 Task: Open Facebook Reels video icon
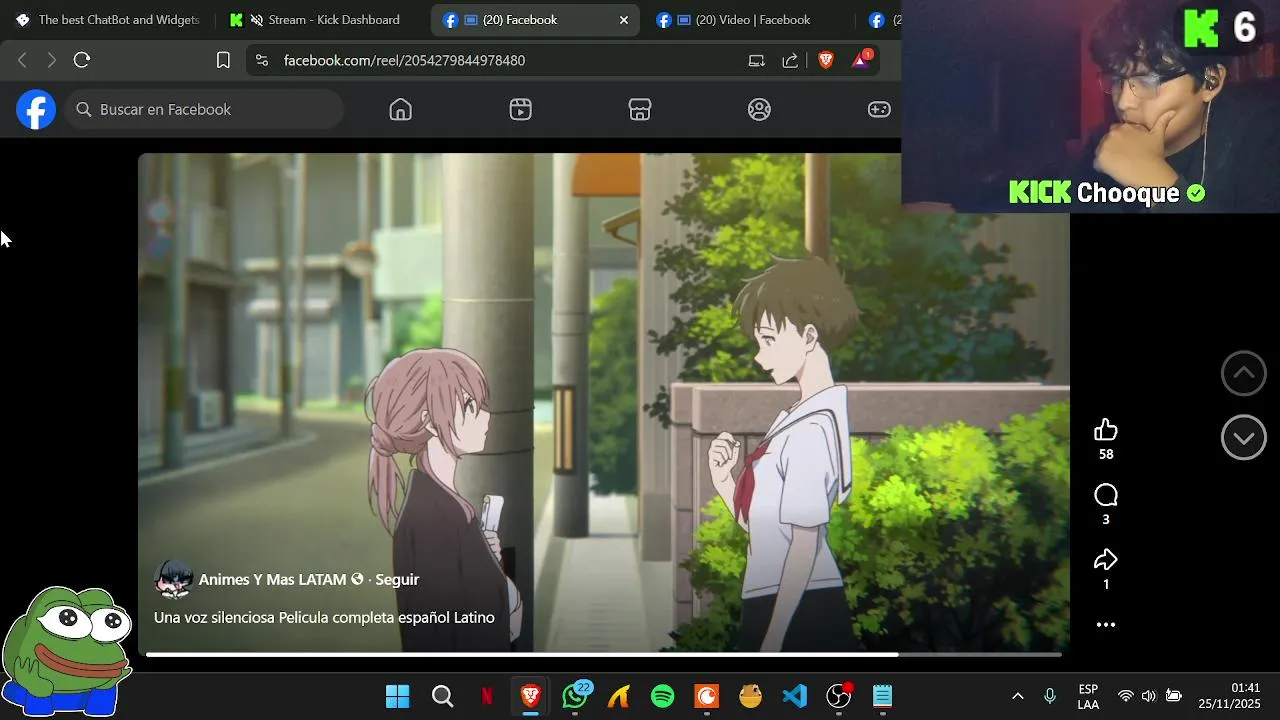click(x=520, y=110)
